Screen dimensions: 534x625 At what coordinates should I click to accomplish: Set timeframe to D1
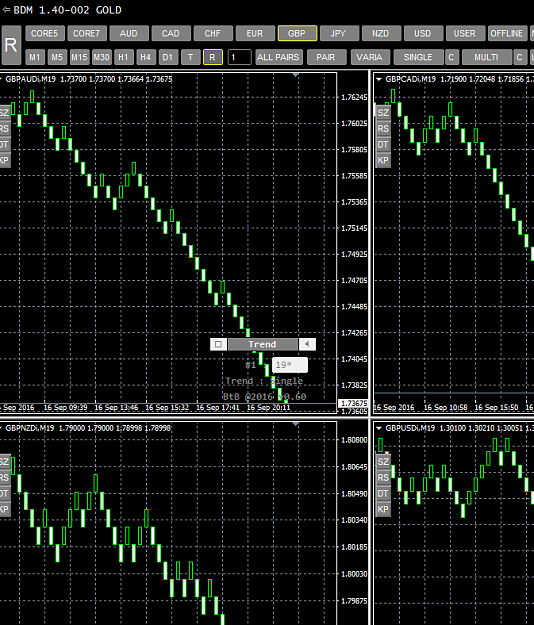[168, 57]
